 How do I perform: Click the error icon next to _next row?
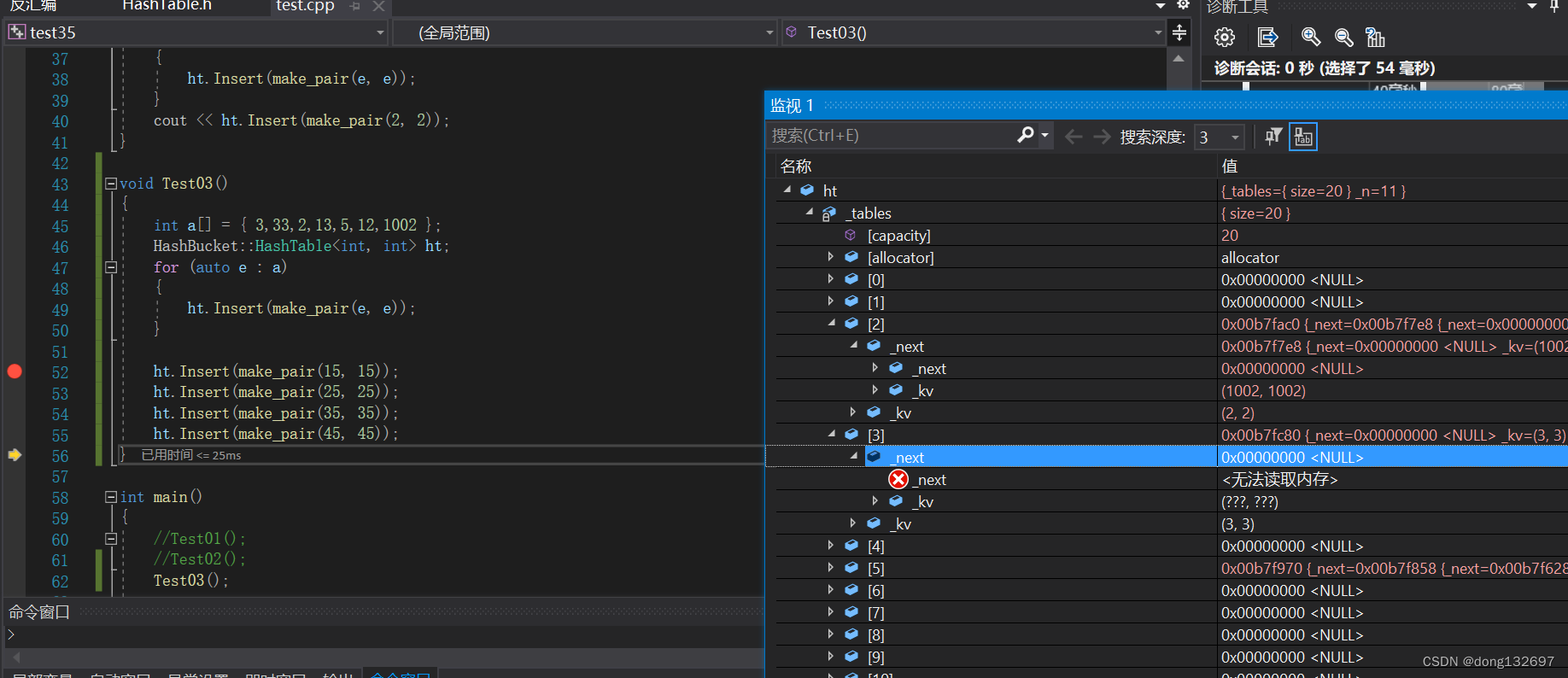click(898, 479)
